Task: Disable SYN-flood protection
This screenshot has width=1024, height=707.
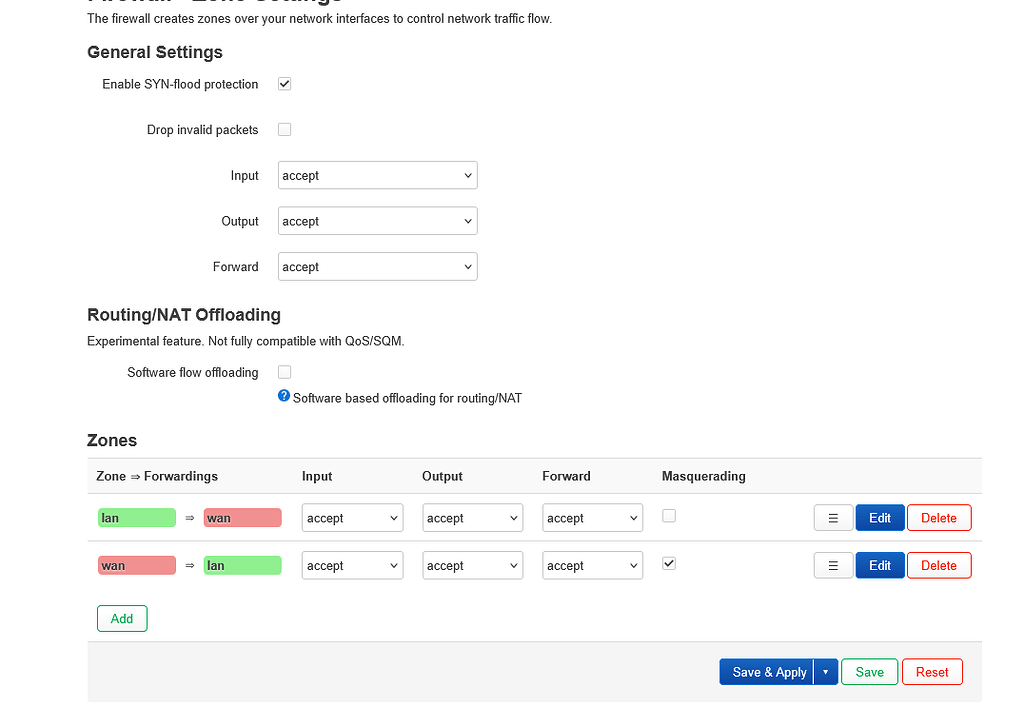Action: (284, 84)
